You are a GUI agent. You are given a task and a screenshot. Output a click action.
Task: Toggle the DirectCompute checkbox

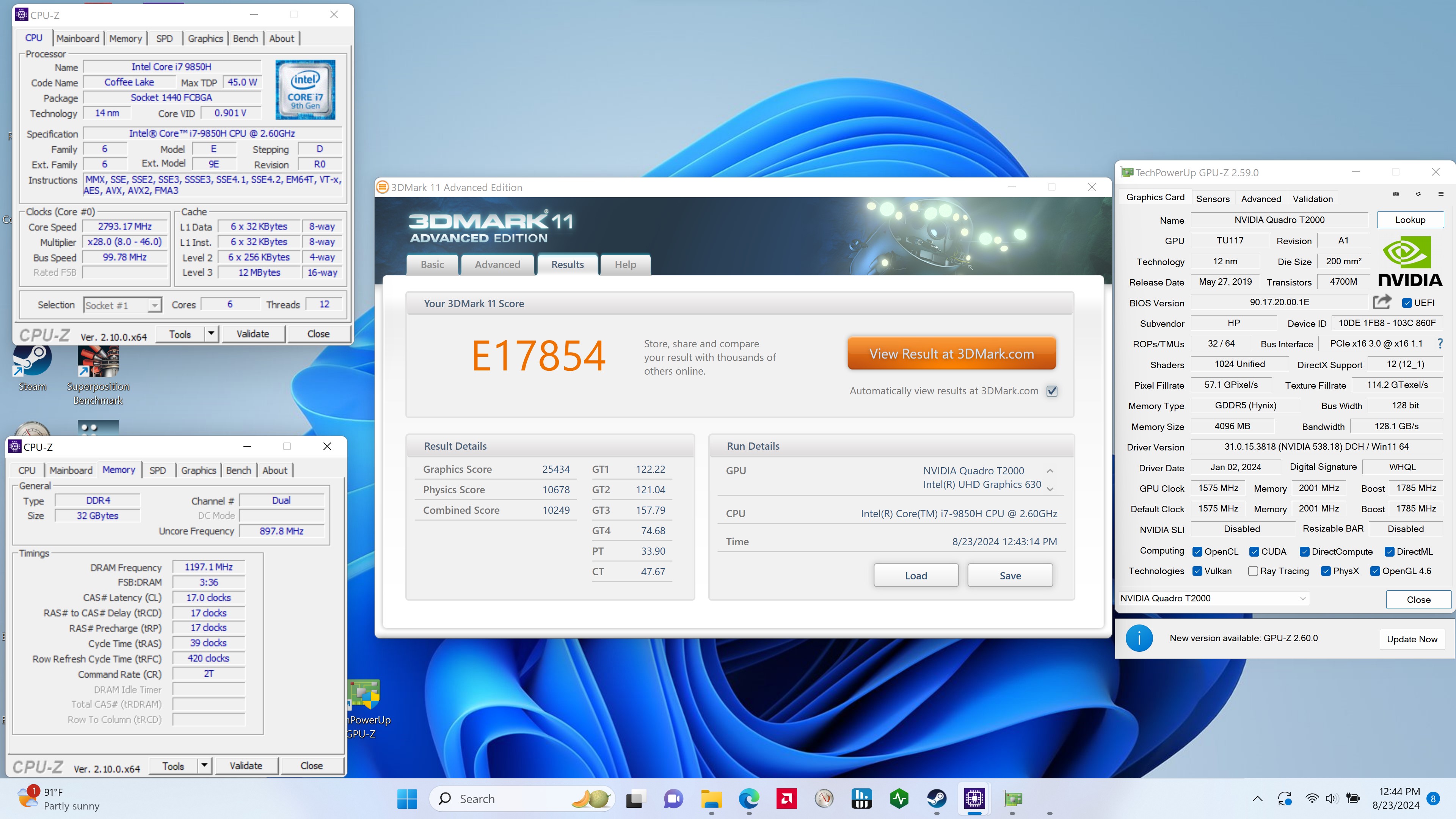1304,552
